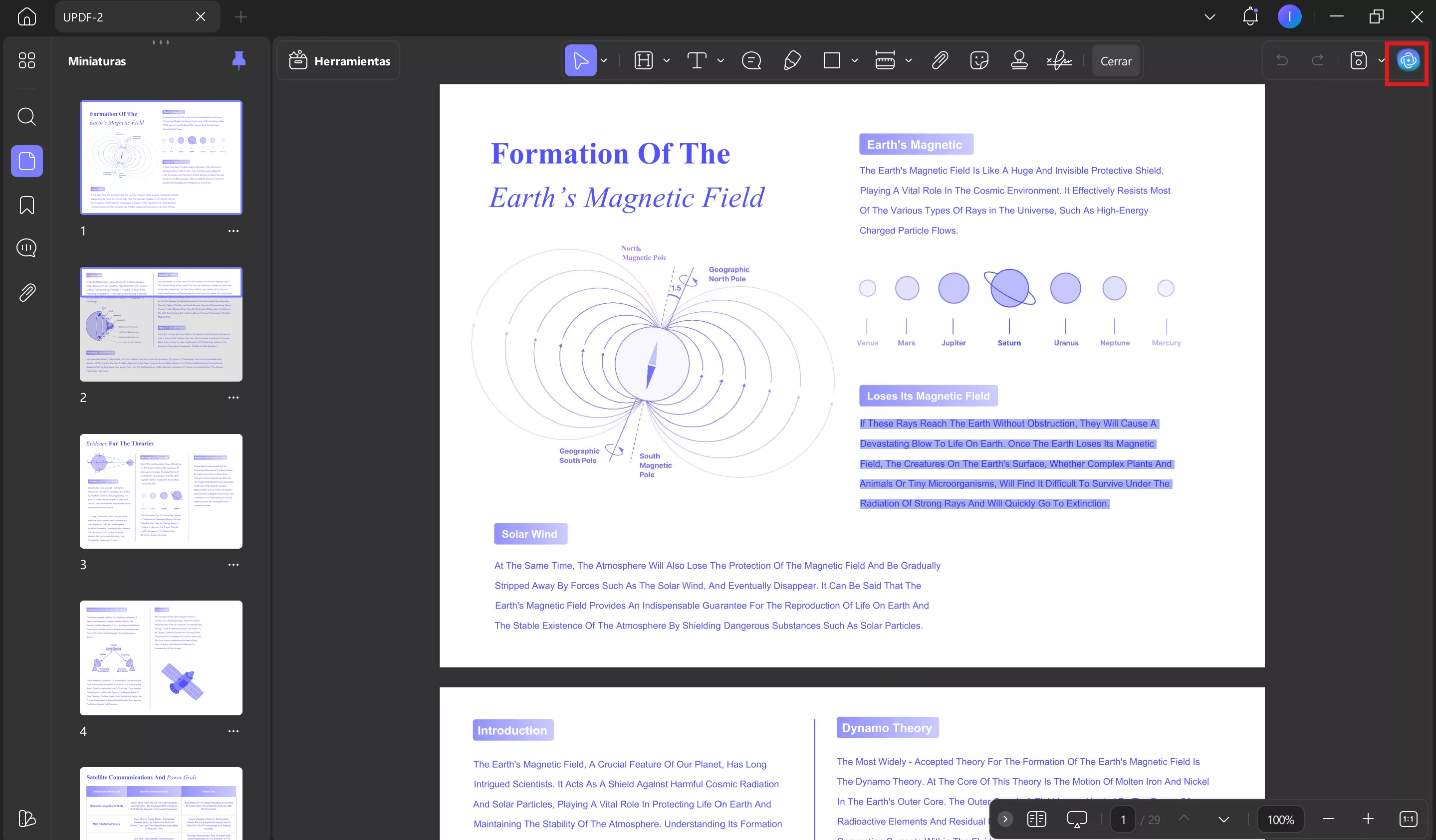Image resolution: width=1436 pixels, height=840 pixels.
Task: Open the Herramientas tools menu
Action: coord(339,60)
